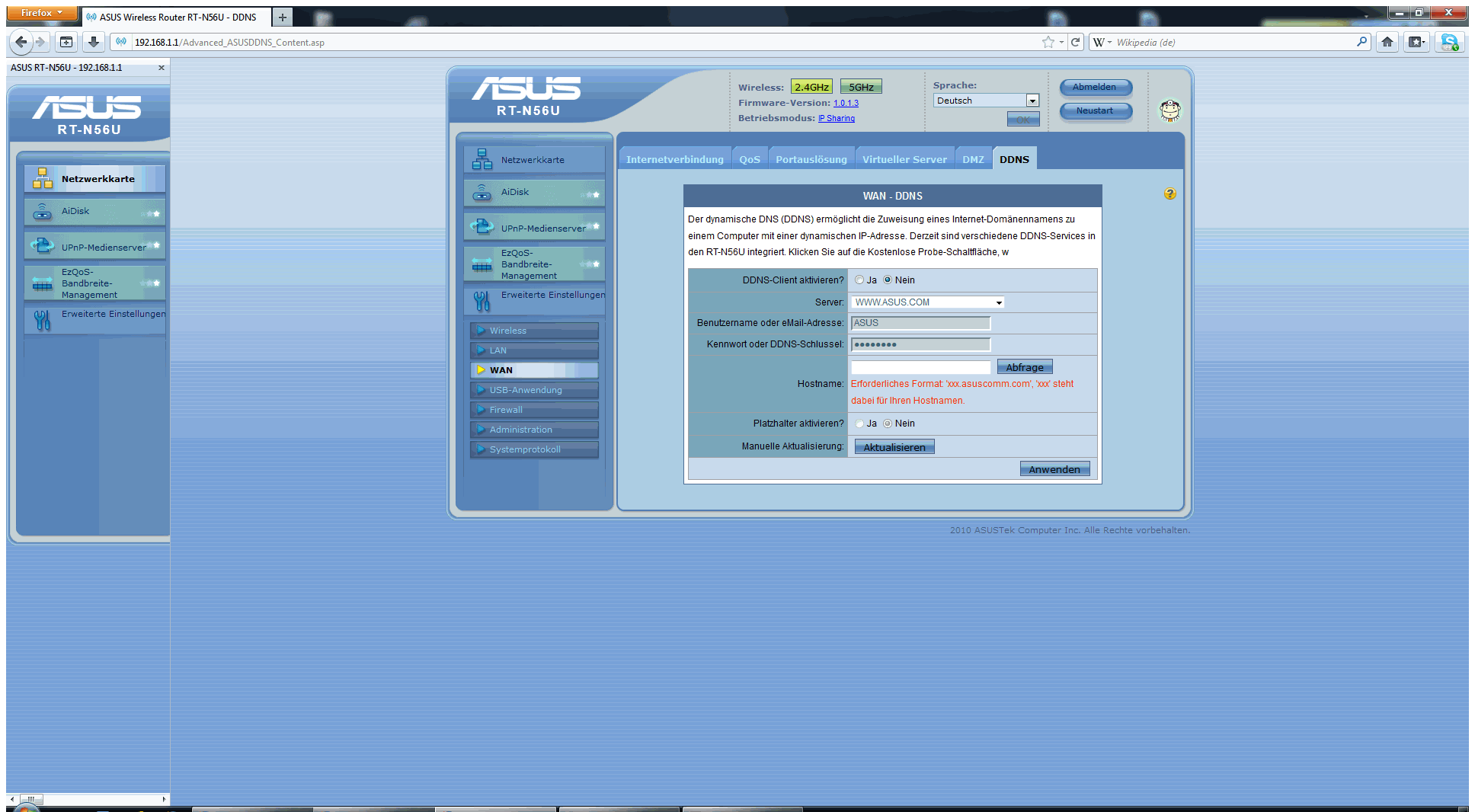
Task: Switch to the Virtueller Server tab
Action: pos(904,159)
